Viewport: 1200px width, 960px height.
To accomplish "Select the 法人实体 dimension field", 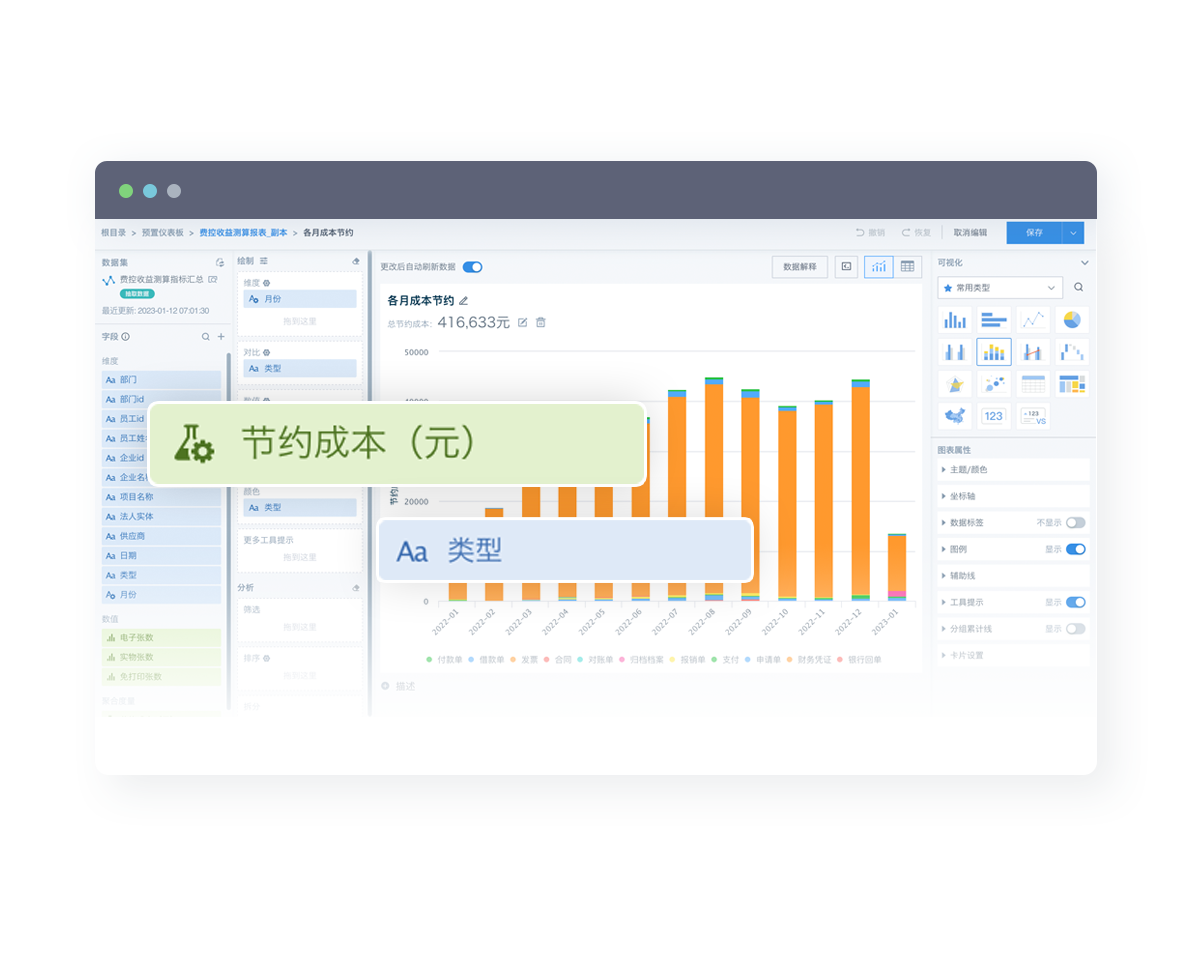I will coord(161,516).
